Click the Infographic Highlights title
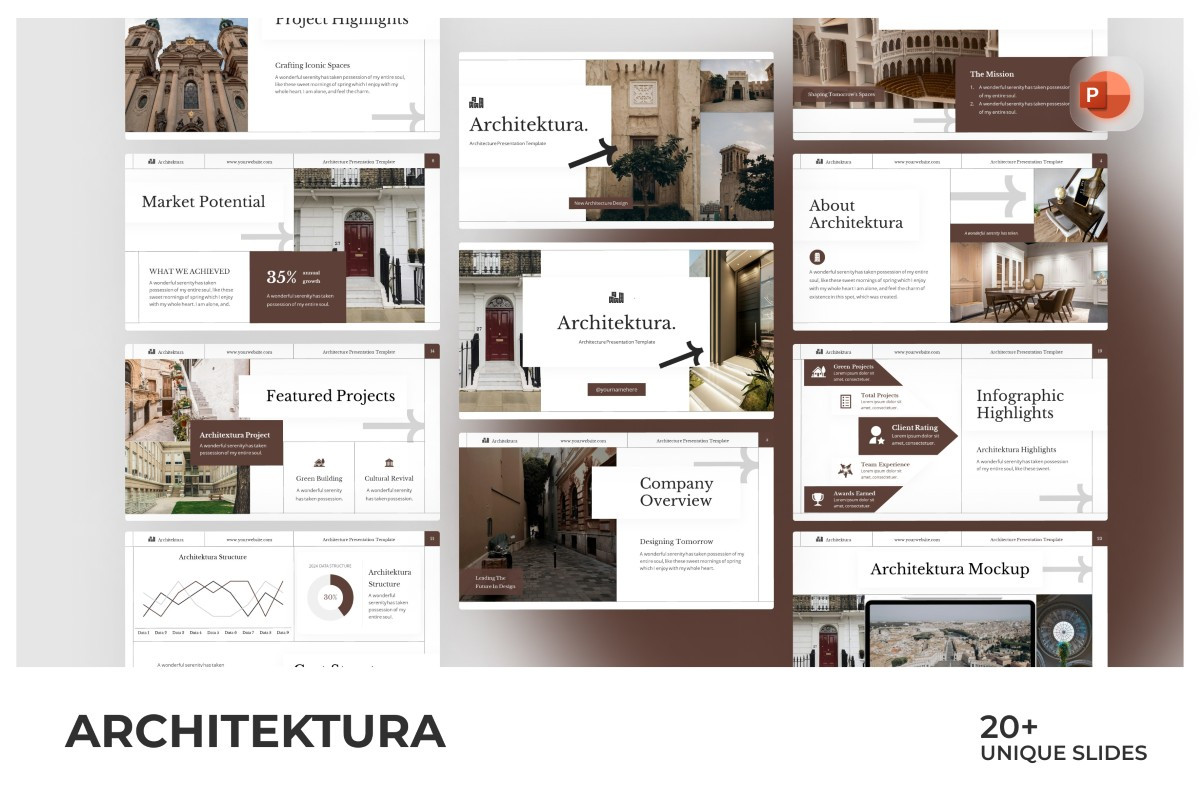The width and height of the screenshot is (1200, 800). click(x=1020, y=404)
